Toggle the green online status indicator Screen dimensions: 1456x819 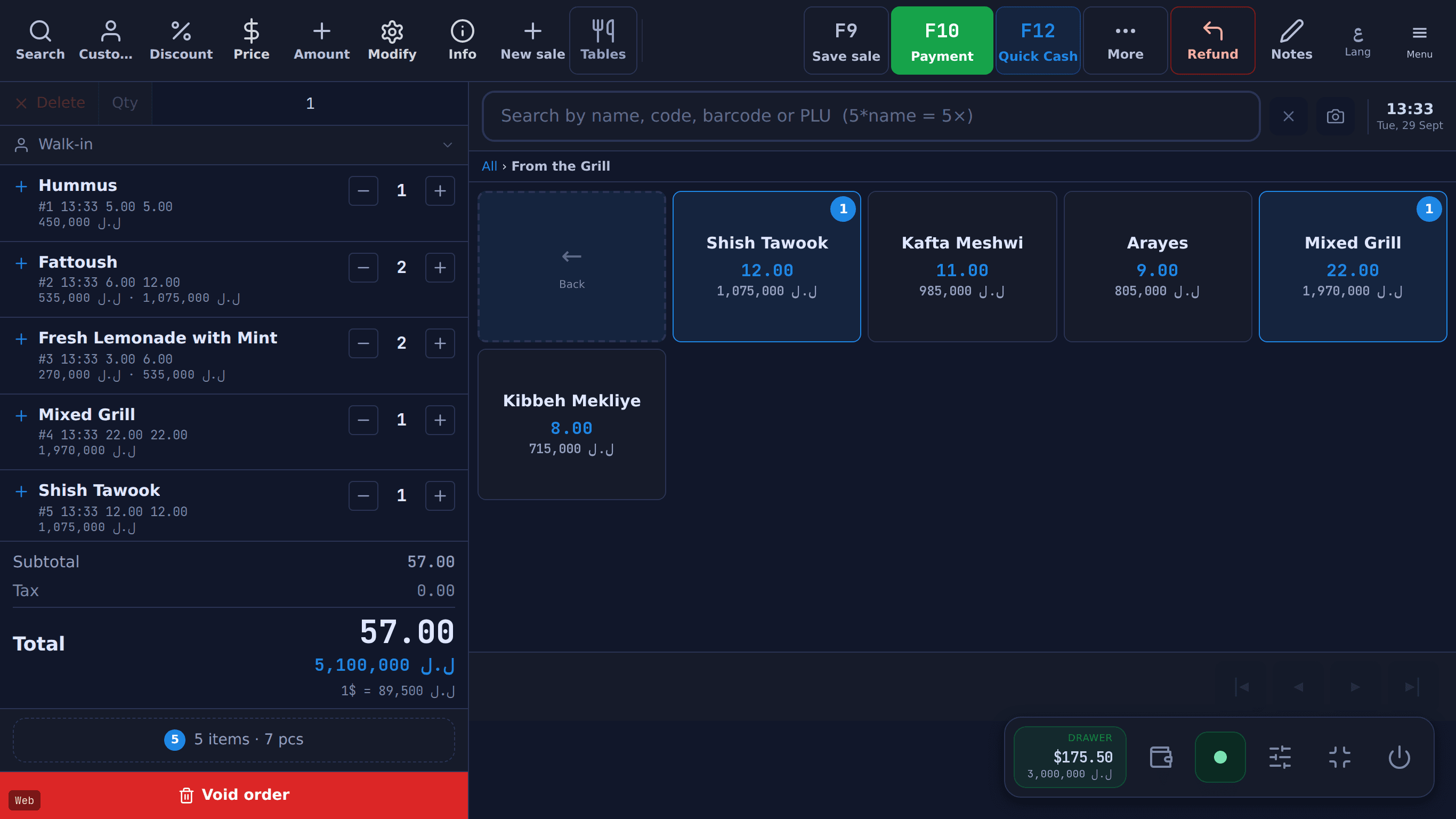tap(1220, 757)
